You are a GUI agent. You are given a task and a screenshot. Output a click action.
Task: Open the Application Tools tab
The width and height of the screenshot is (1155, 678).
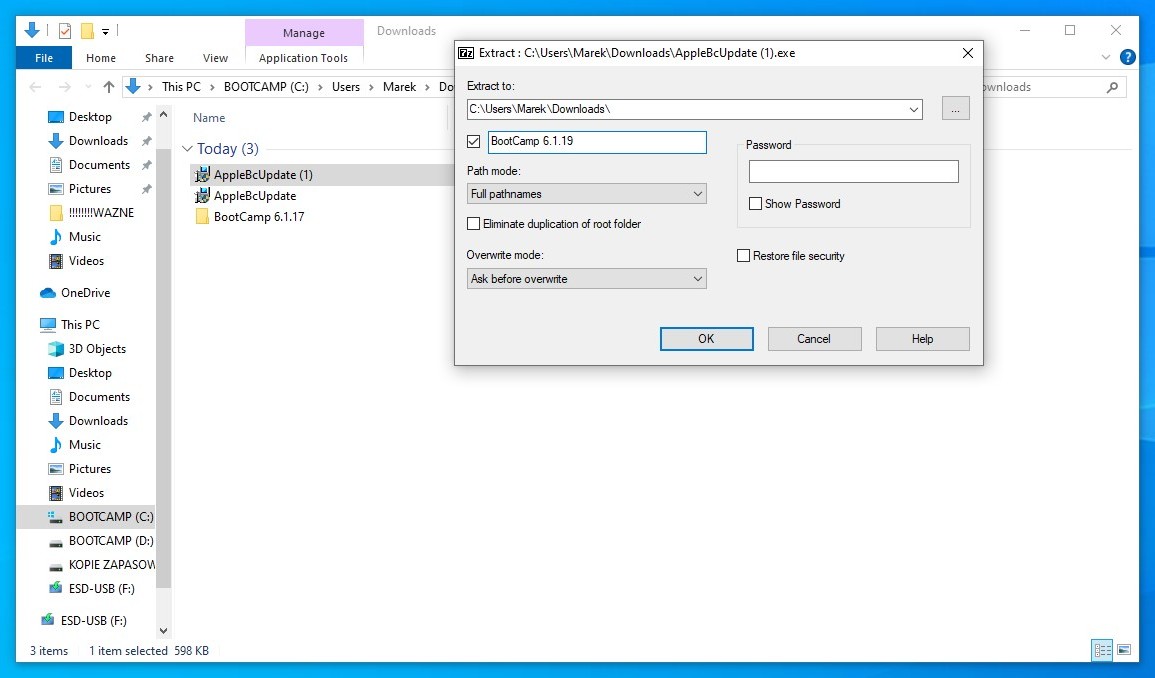[303, 57]
